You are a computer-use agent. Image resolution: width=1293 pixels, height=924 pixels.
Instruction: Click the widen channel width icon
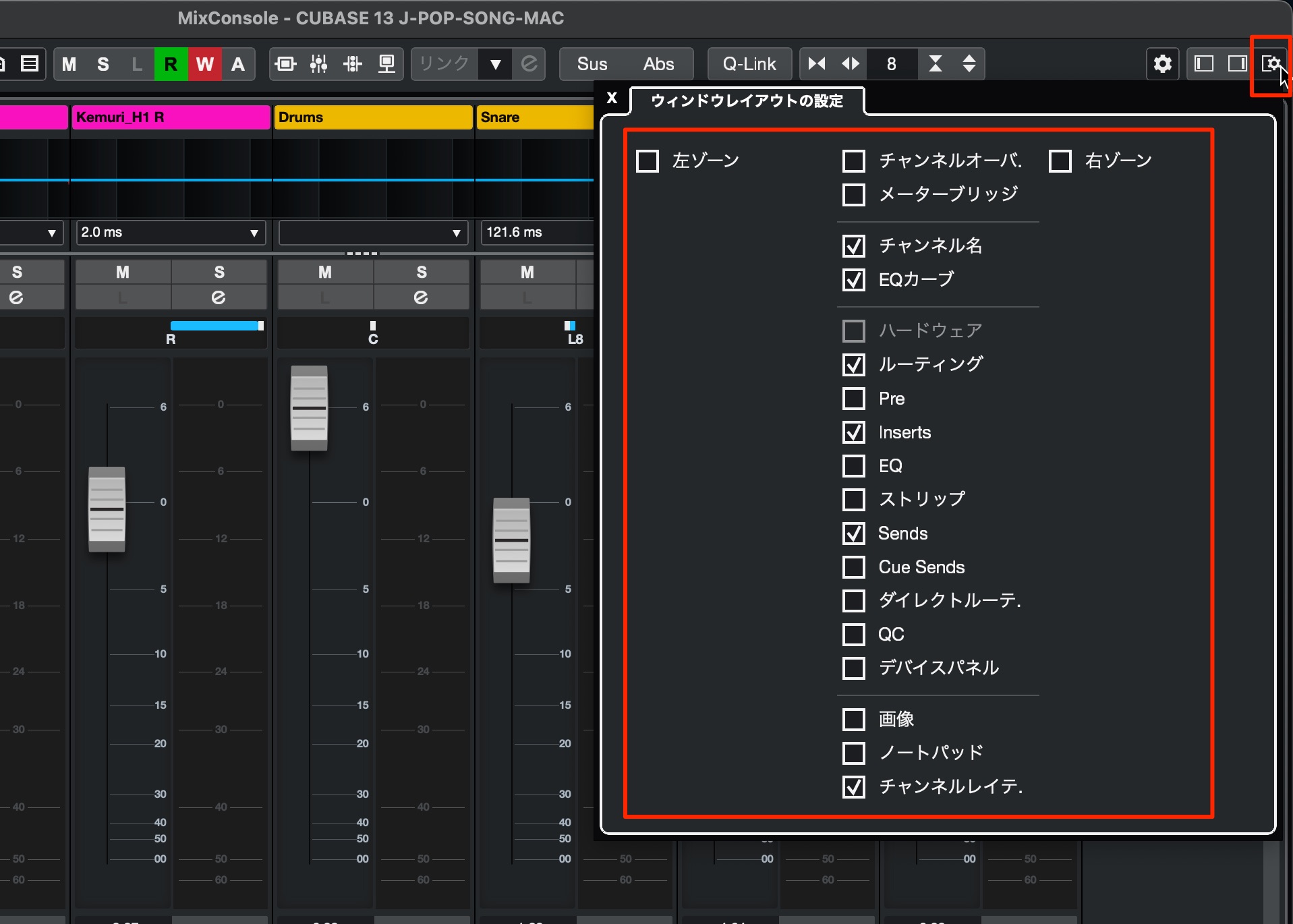pyautogui.click(x=851, y=64)
